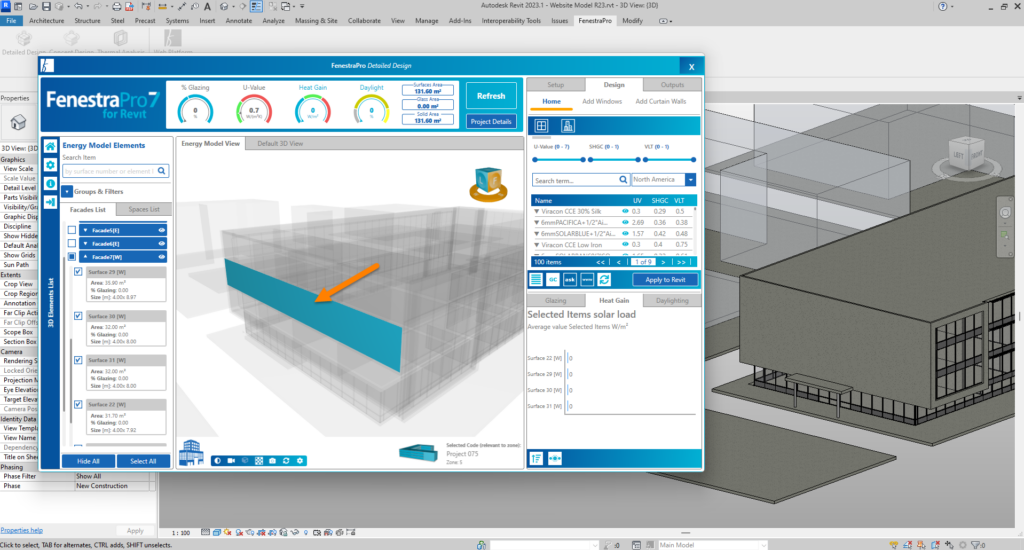Click the 'ask' icon in glazing toolbar
Viewport: 1024px width, 550px height.
coord(569,280)
